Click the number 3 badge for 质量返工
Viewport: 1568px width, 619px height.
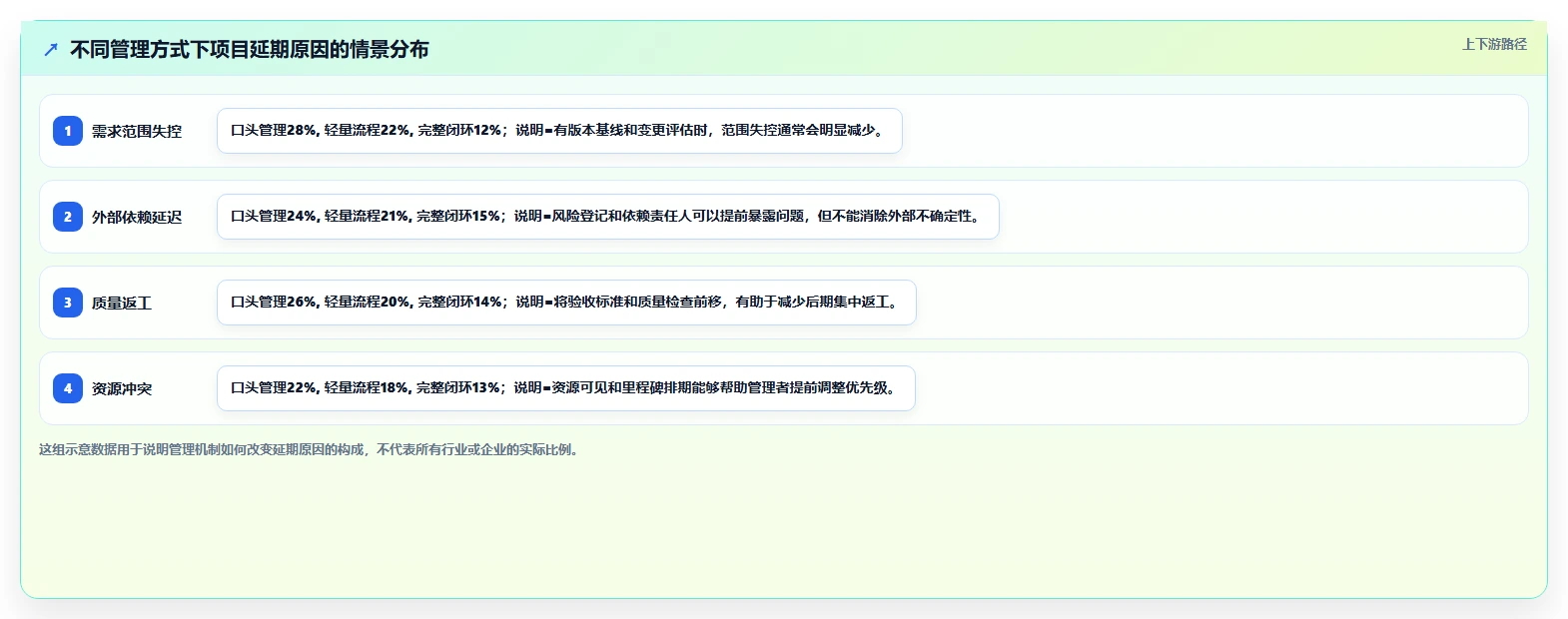click(x=68, y=303)
